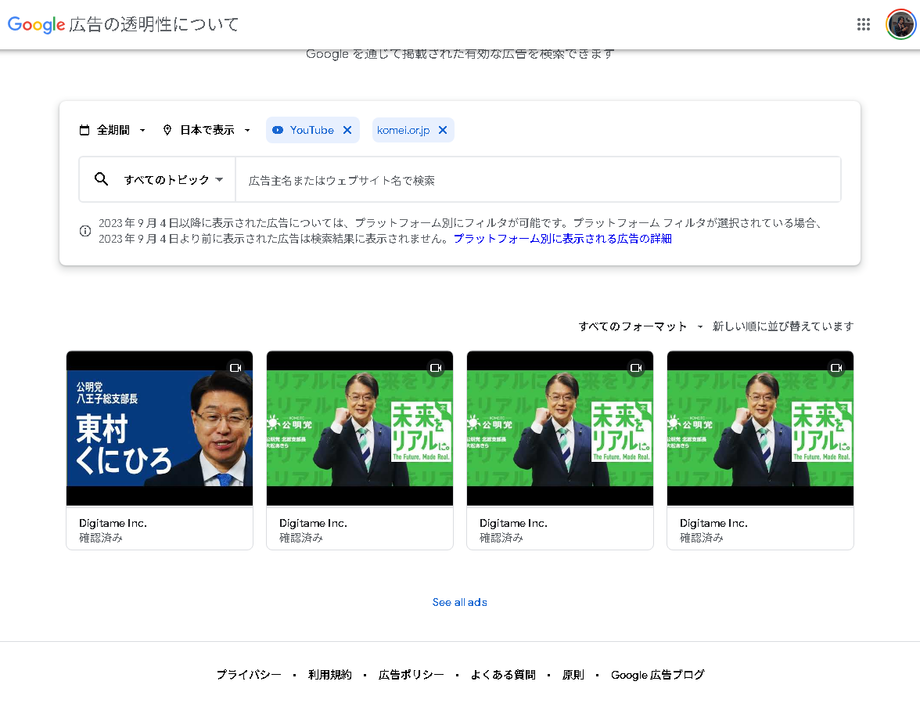Open the プラットフォーム別に表示される広告の詳細 link

[563, 239]
